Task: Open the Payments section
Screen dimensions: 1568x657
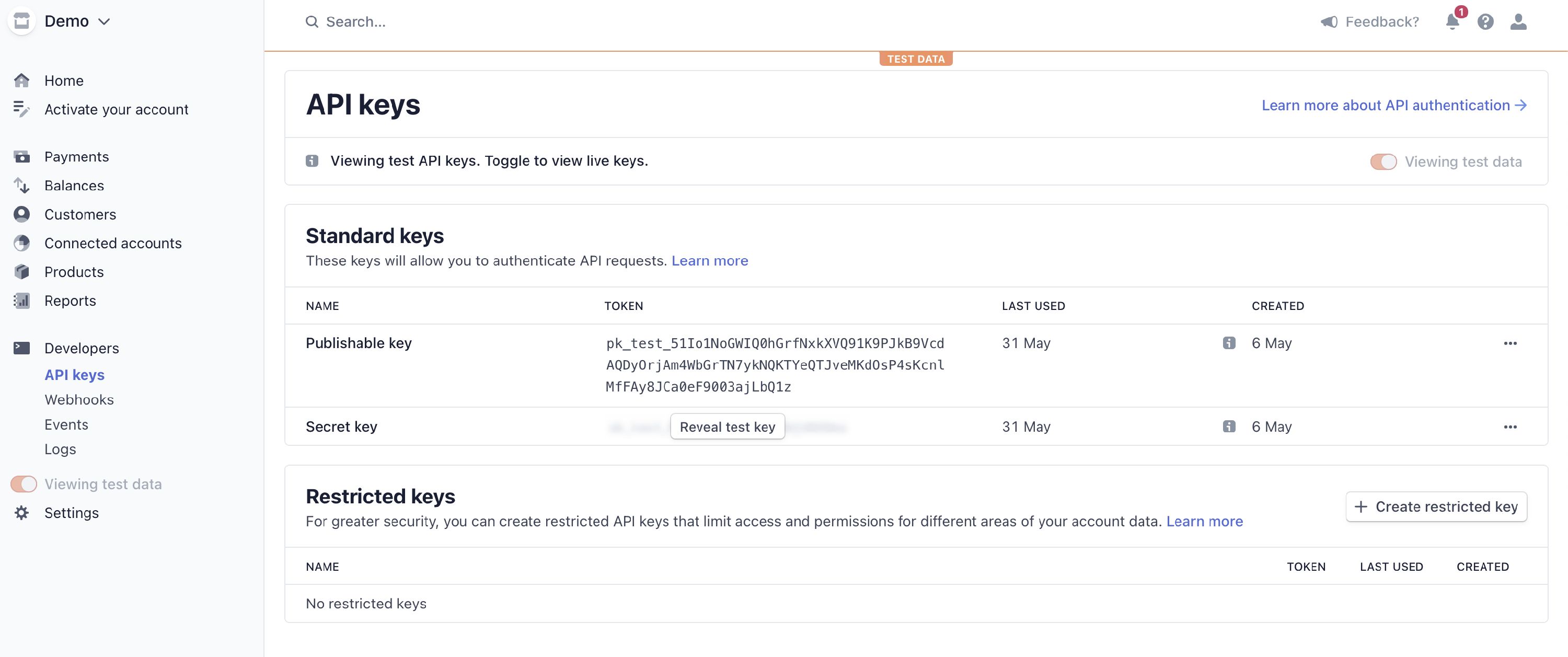Action: coord(77,156)
